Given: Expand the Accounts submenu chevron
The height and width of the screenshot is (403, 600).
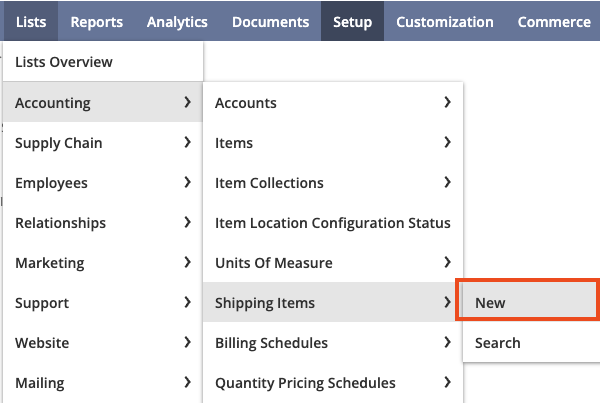Looking at the screenshot, I should point(447,102).
